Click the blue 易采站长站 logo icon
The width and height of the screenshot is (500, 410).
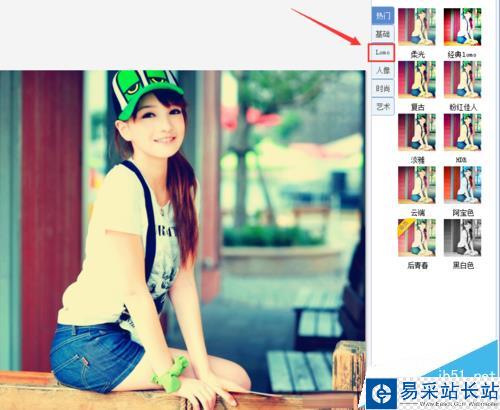(382, 394)
